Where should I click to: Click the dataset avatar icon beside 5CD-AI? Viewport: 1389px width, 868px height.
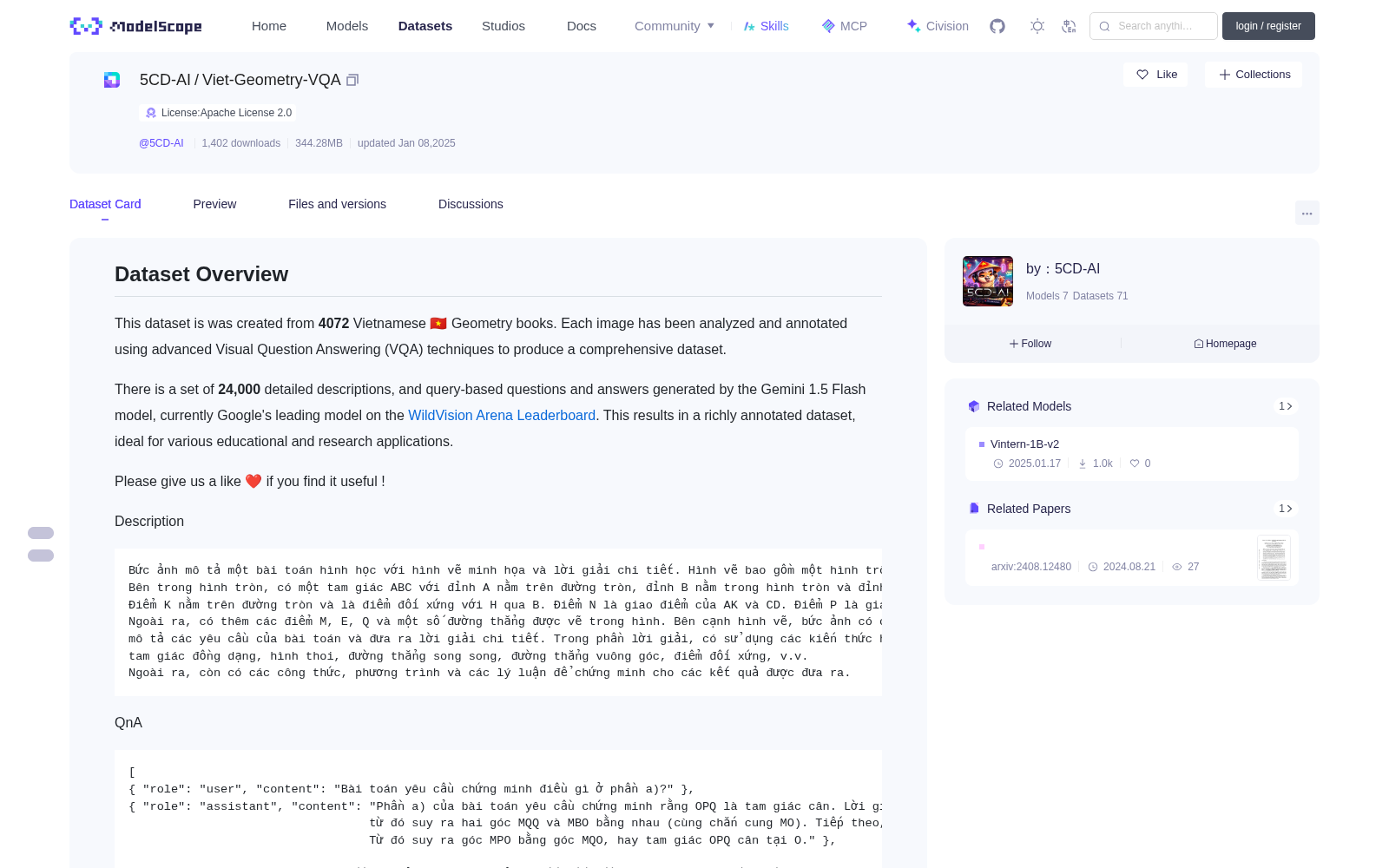pyautogui.click(x=112, y=80)
